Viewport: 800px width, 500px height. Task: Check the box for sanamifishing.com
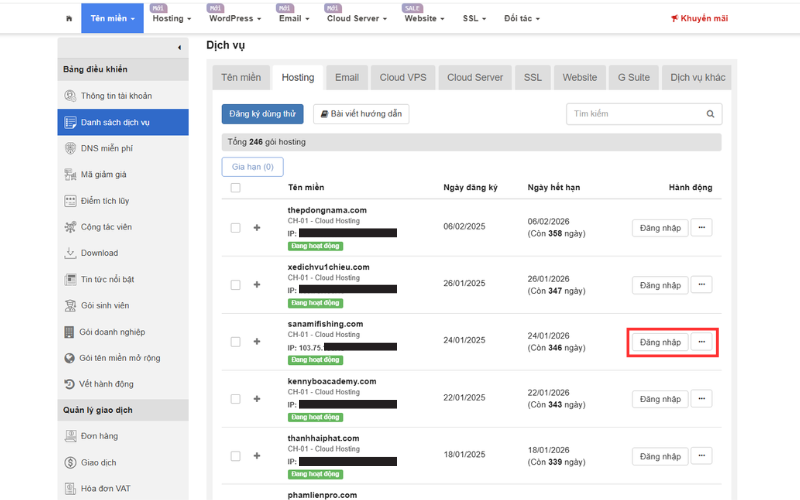click(235, 342)
